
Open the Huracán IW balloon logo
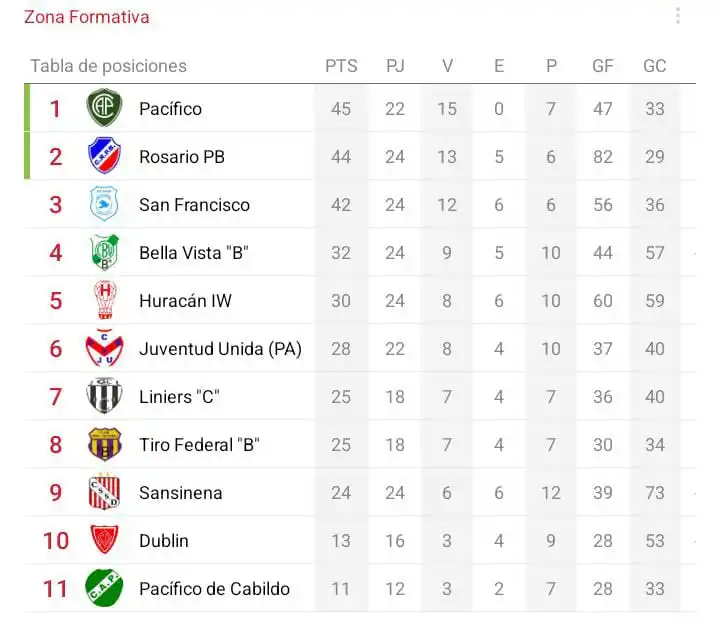[x=105, y=300]
